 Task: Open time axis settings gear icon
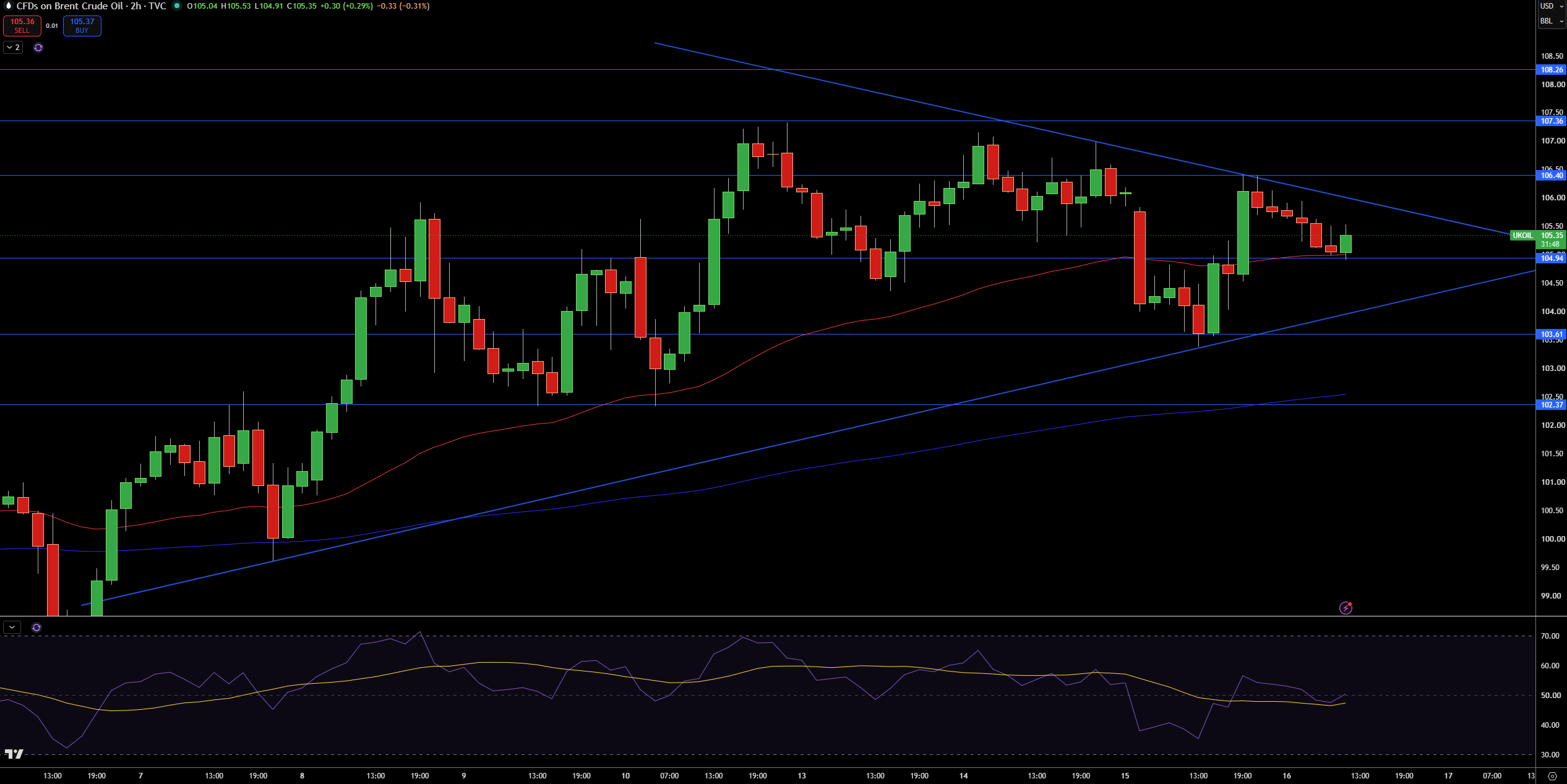pos(1552,776)
